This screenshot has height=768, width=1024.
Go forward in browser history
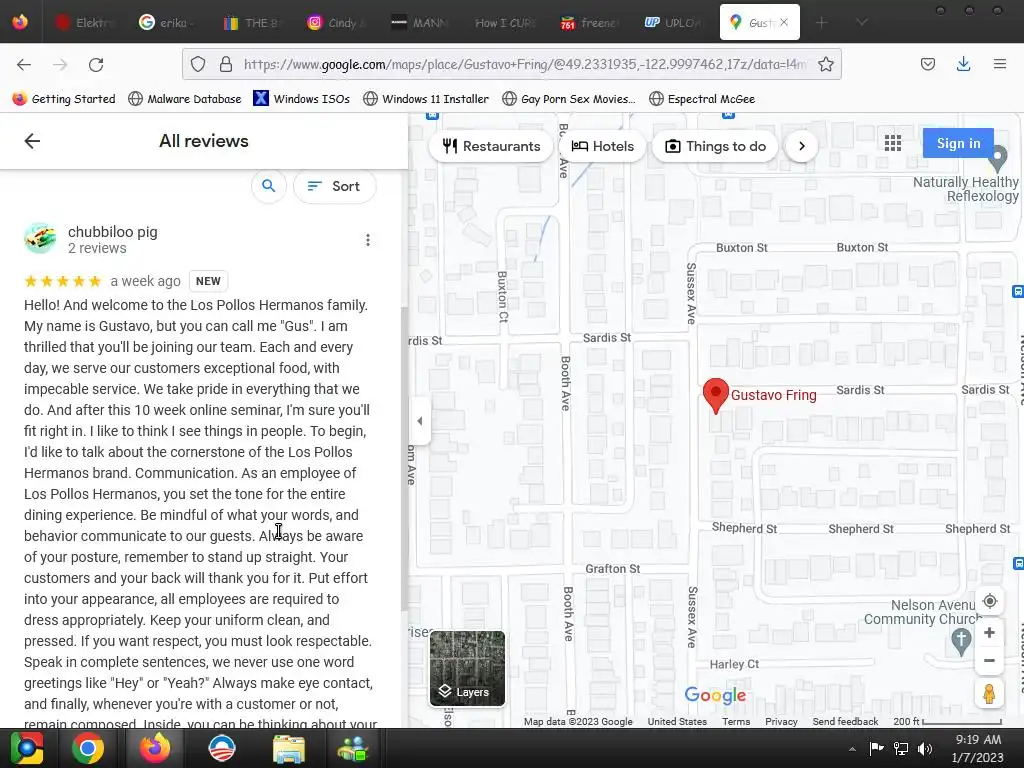click(x=60, y=64)
